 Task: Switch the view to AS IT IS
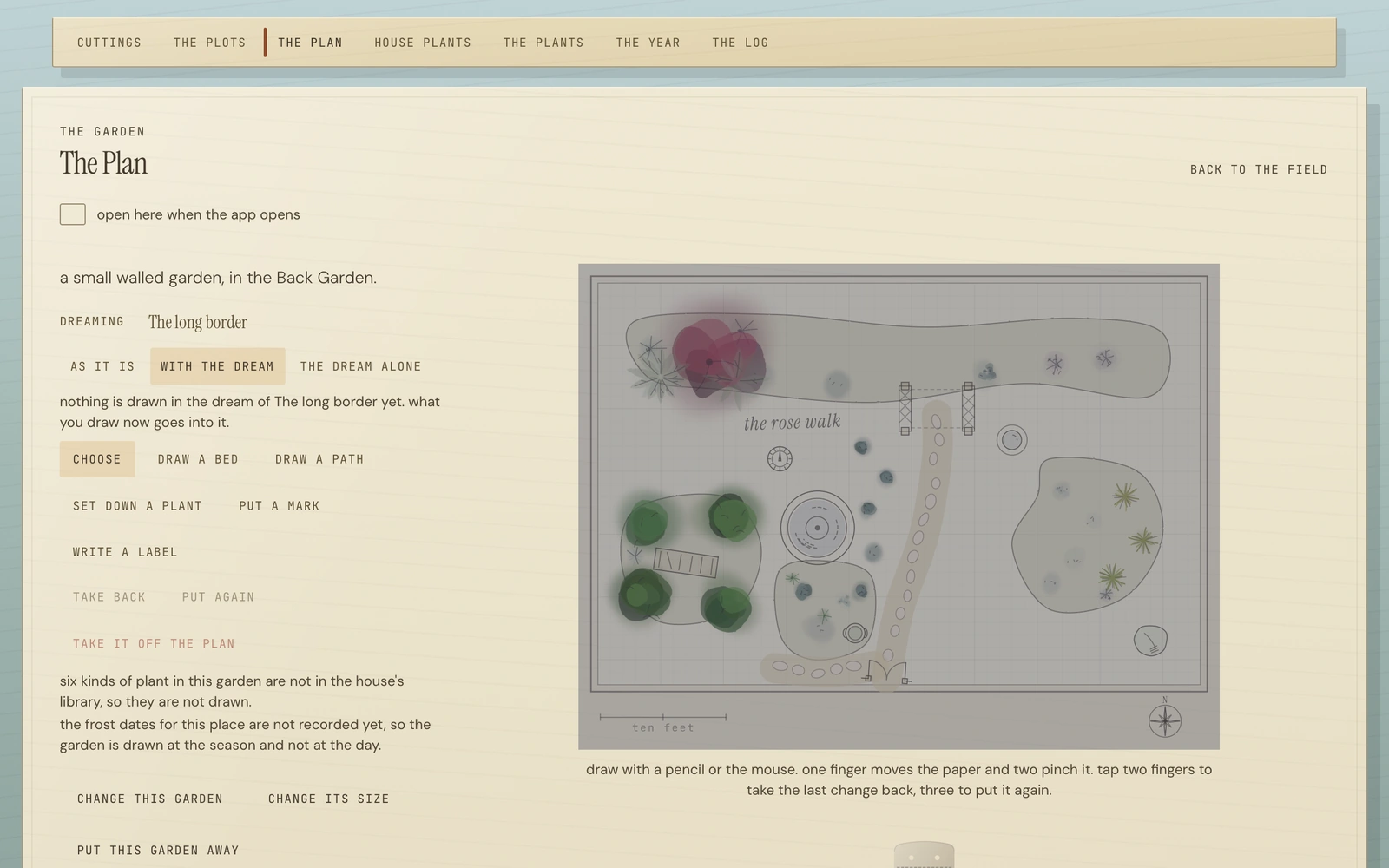pos(102,366)
